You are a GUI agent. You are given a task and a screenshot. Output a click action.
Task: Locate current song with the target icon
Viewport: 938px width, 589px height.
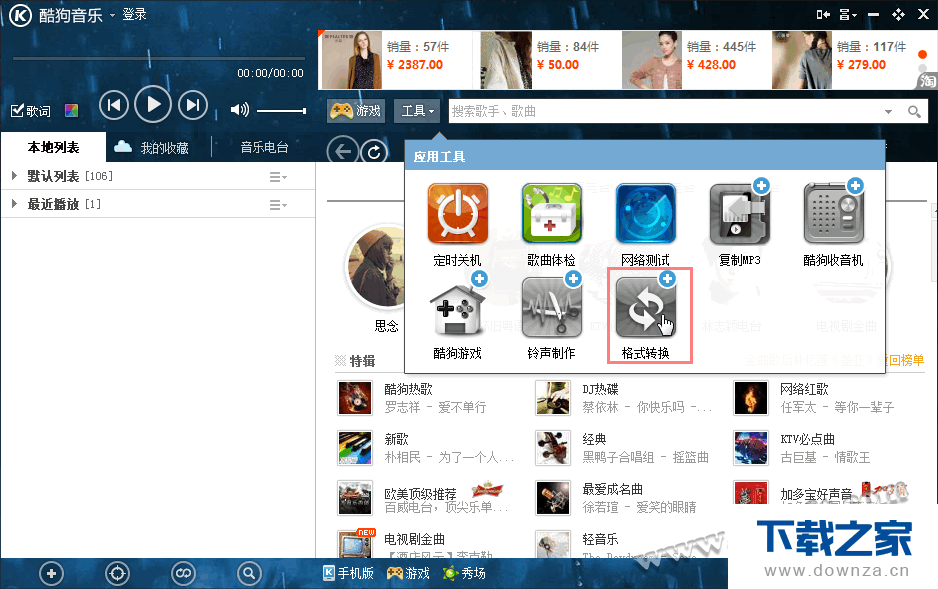tap(117, 573)
